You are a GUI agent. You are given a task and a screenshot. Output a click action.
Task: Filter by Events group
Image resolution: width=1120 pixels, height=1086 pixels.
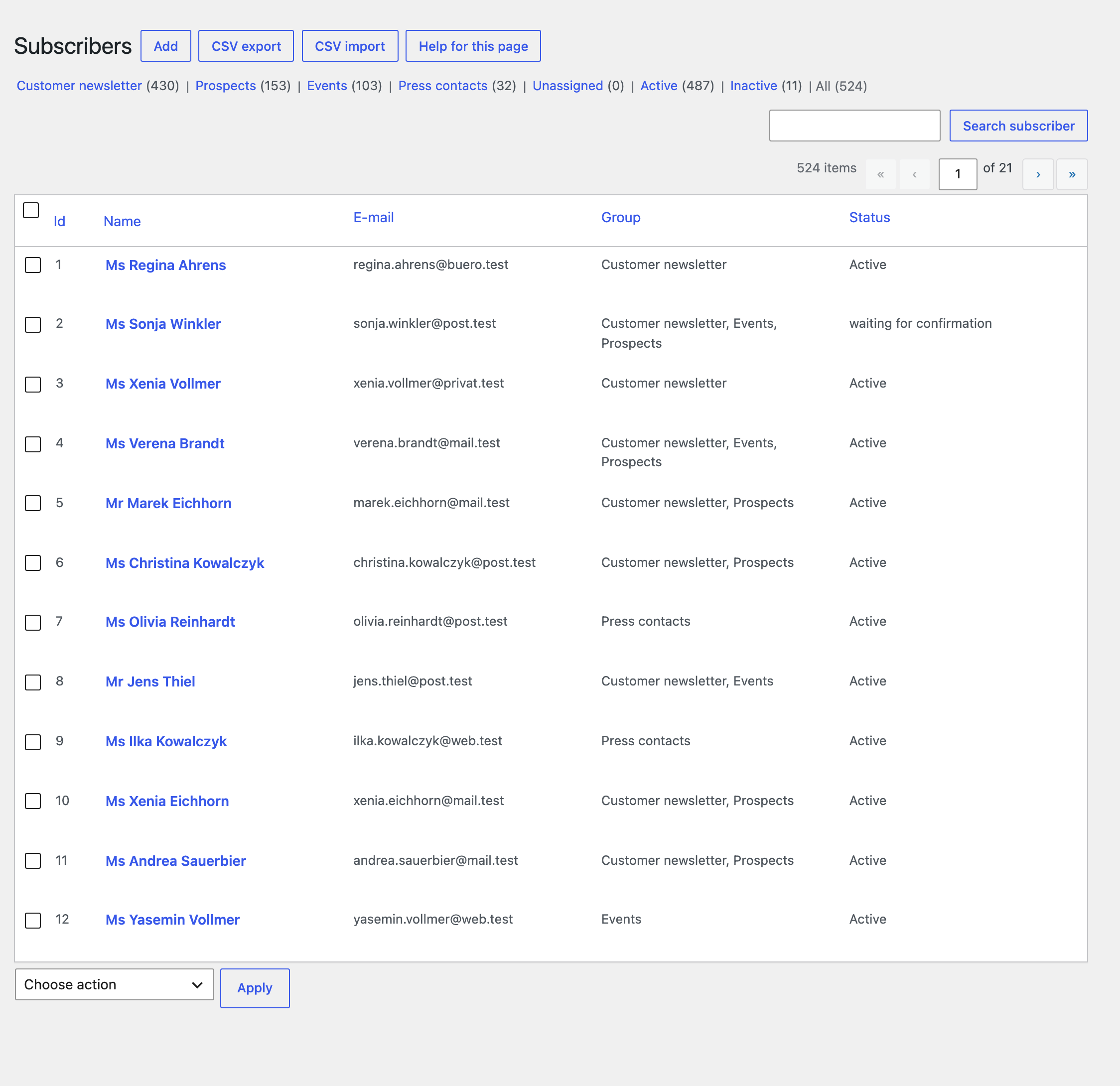coord(327,86)
